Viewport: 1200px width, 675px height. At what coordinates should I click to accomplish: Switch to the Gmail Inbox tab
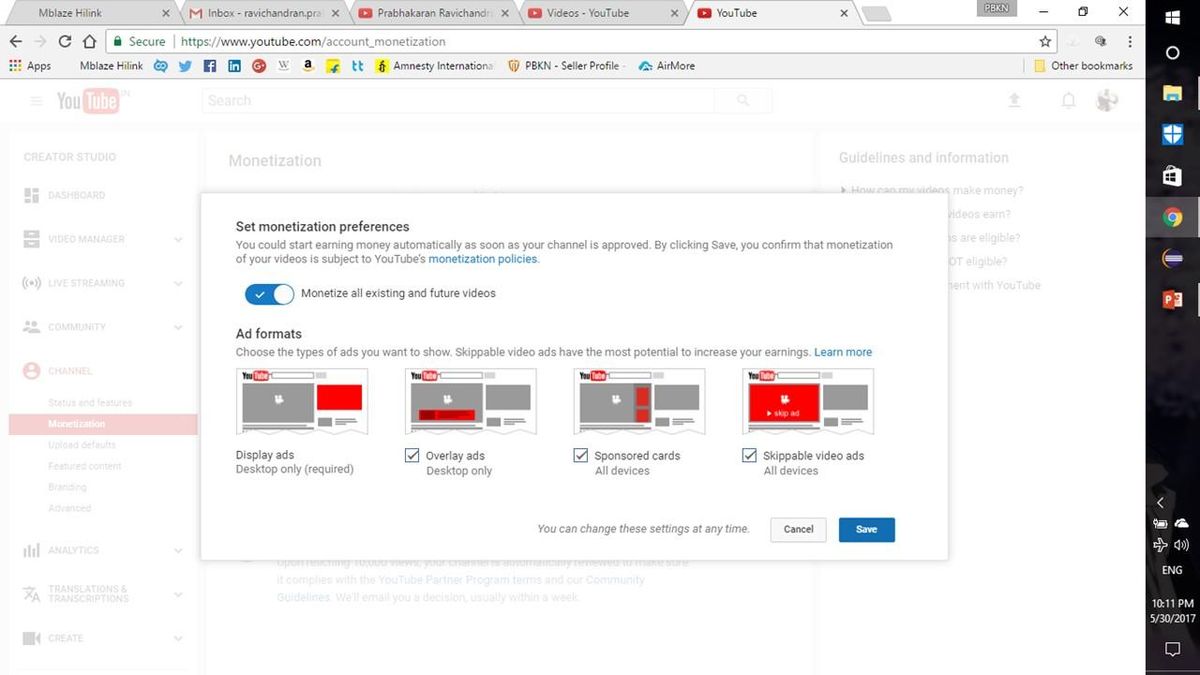[x=263, y=13]
